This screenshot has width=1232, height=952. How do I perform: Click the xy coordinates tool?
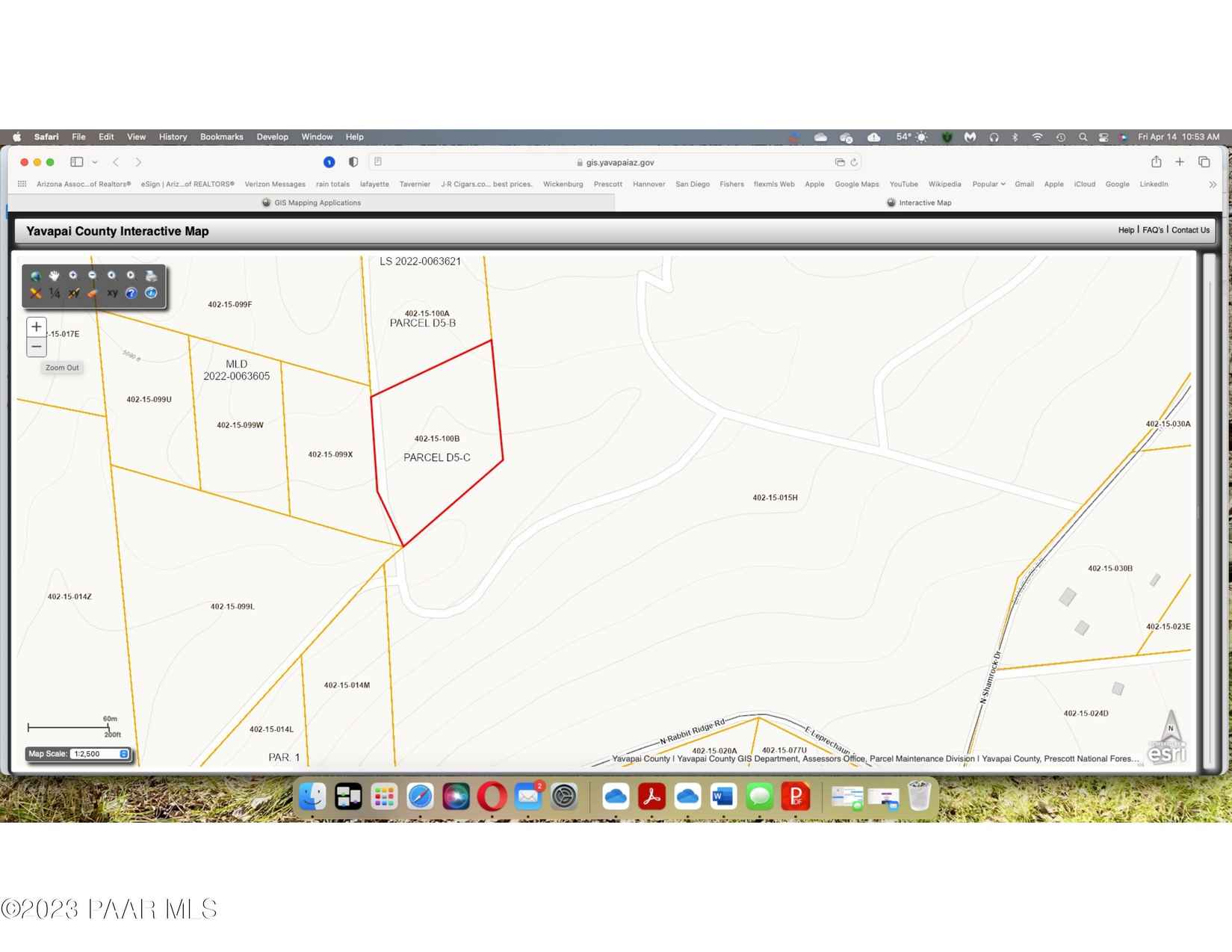point(112,293)
